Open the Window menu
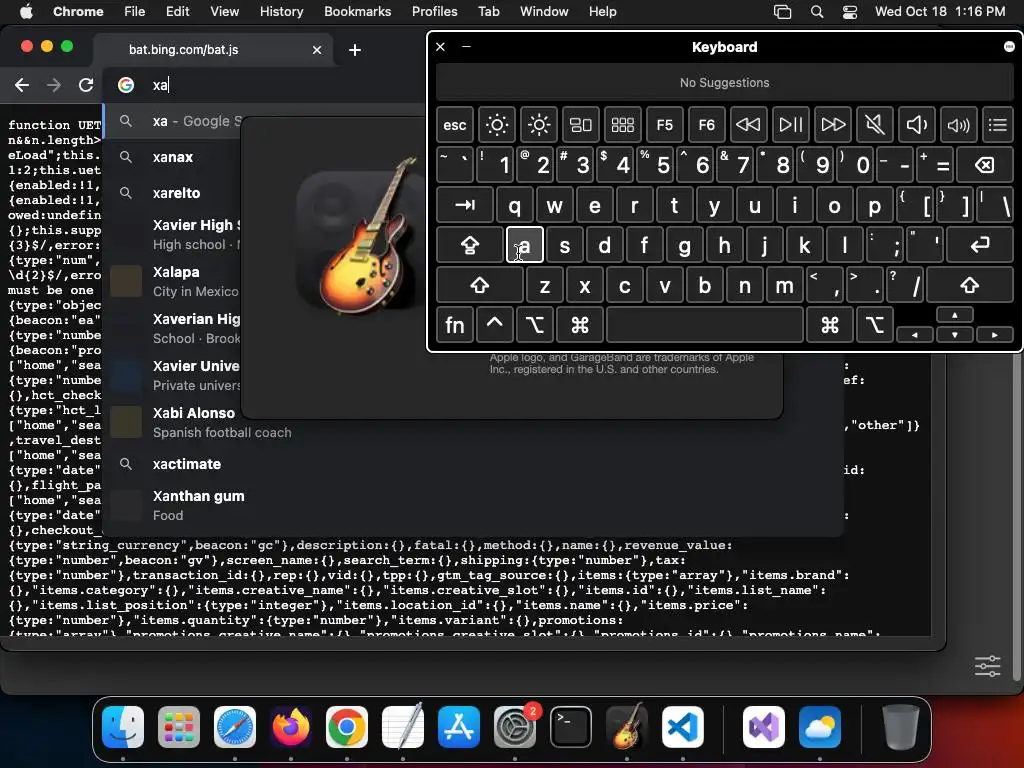 point(544,11)
